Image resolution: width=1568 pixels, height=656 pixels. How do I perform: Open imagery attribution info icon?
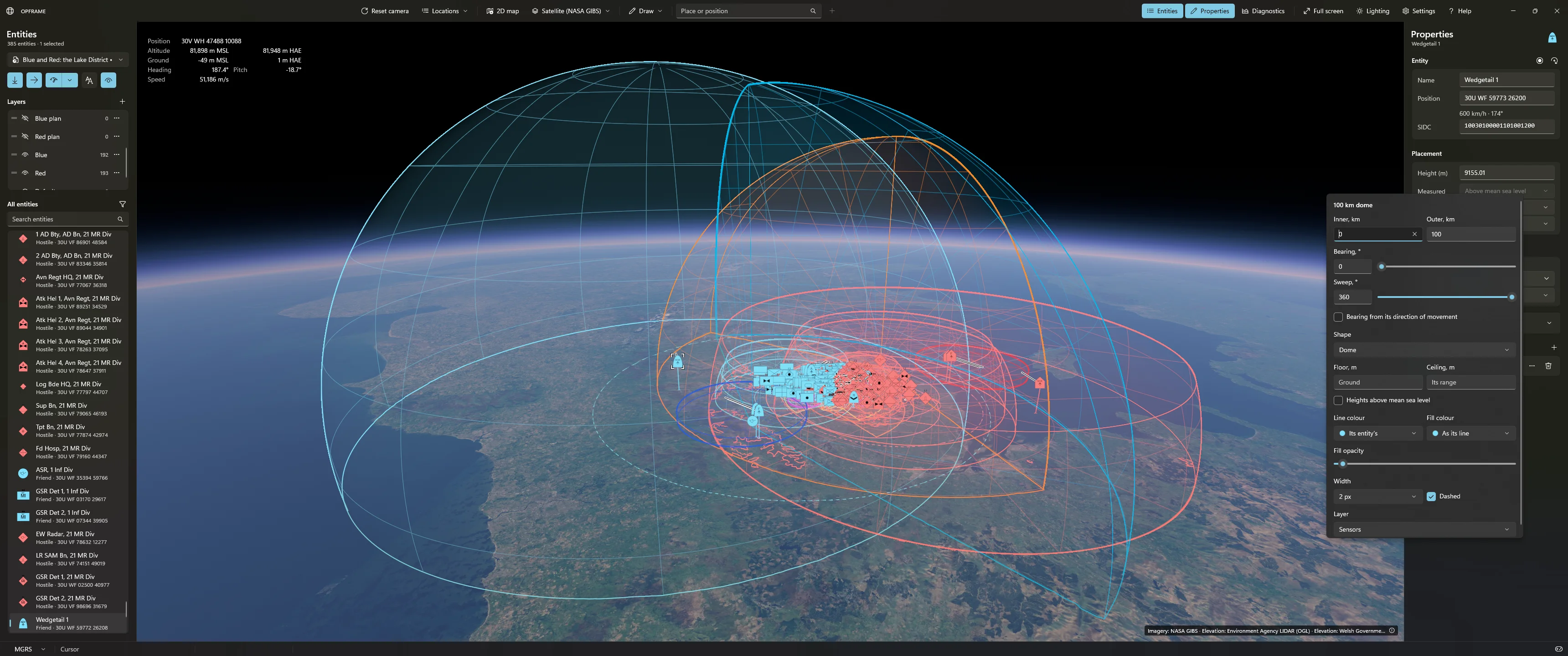(1392, 631)
